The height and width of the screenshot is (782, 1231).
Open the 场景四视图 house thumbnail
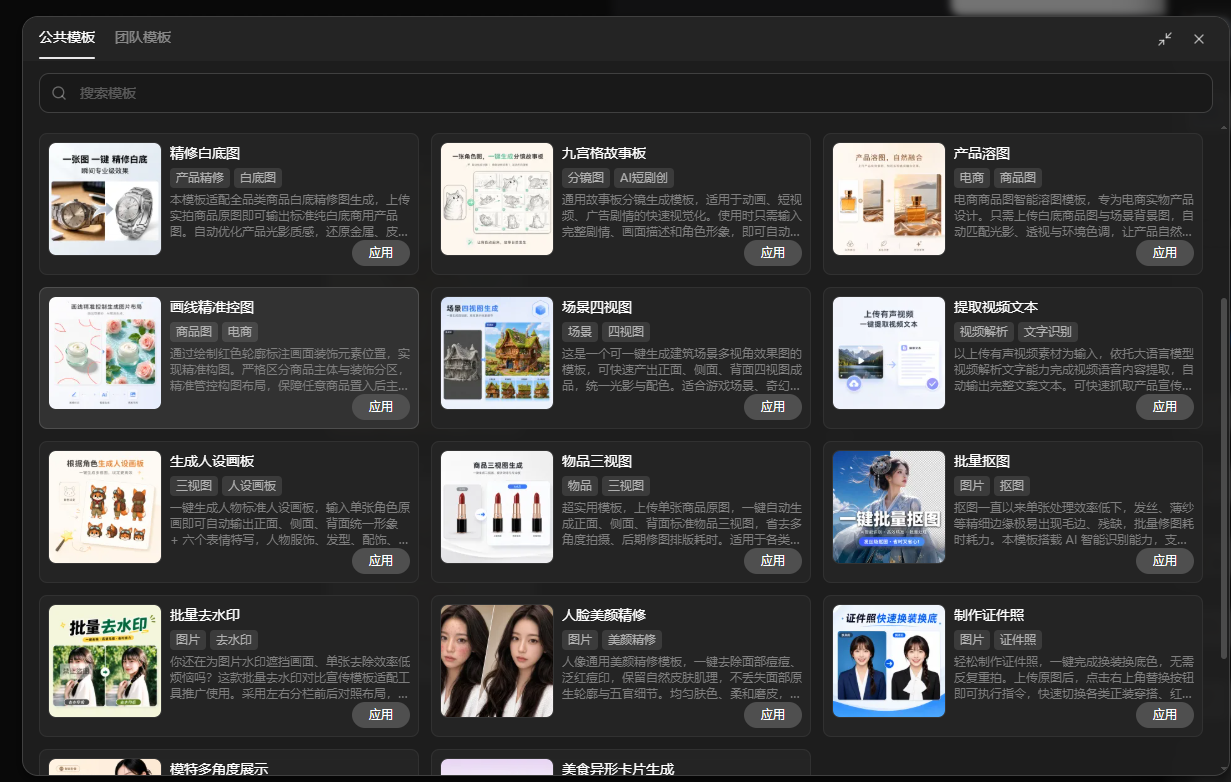pos(497,353)
